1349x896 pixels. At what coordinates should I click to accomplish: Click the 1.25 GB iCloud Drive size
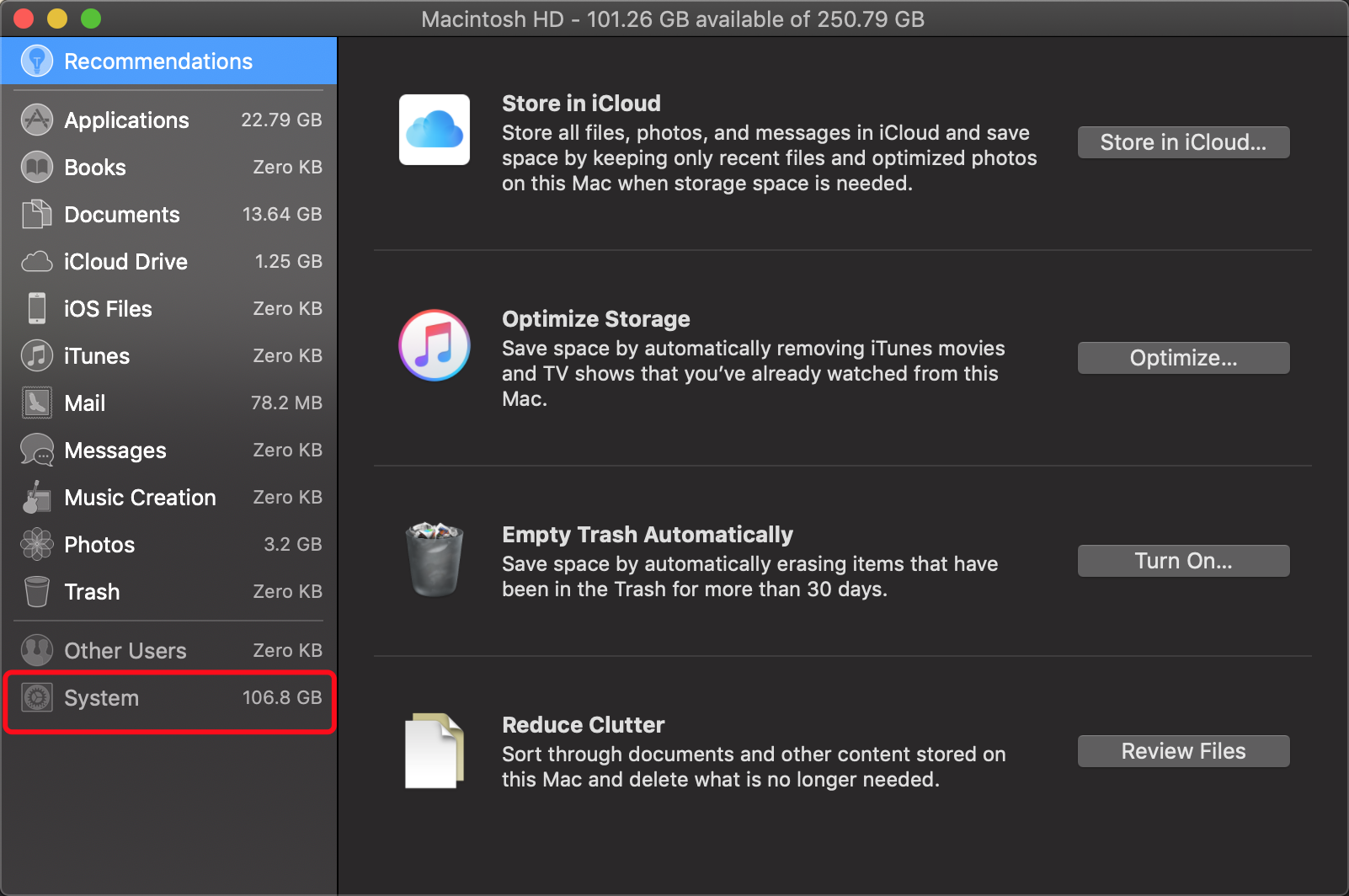(x=289, y=261)
